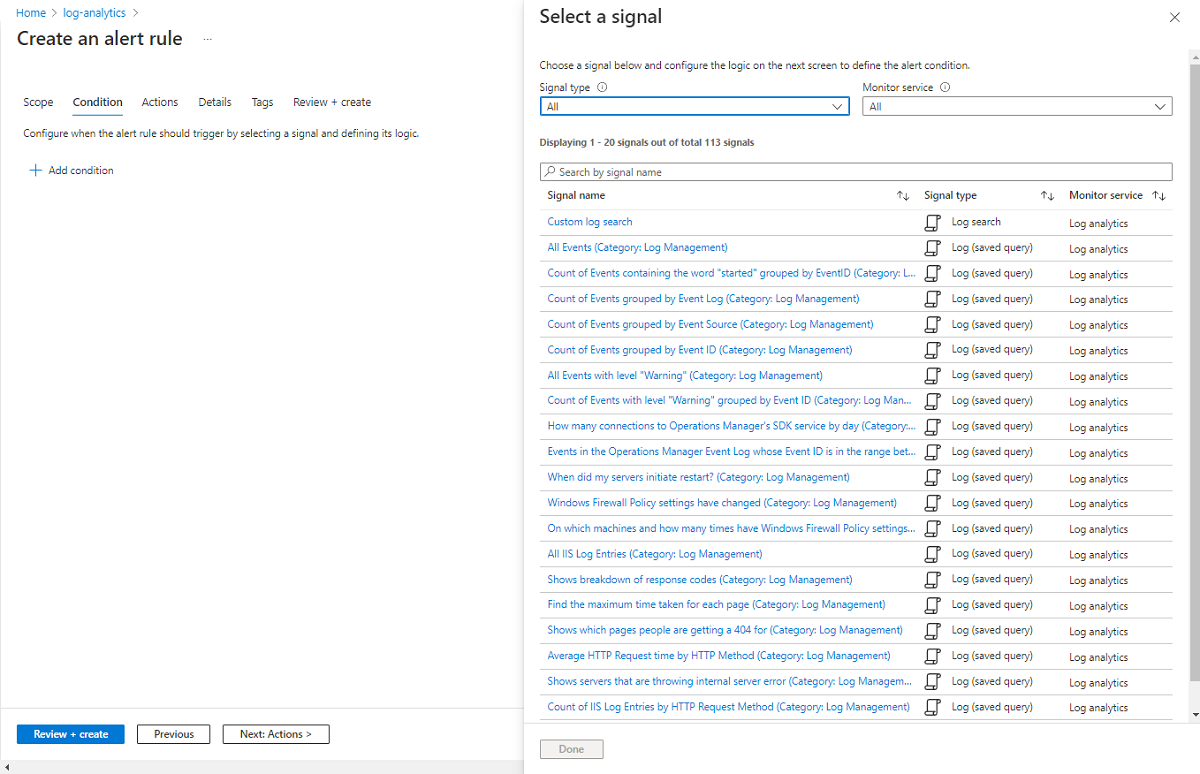1200x774 pixels.
Task: Sort the list by Signal name arrows
Action: click(903, 196)
